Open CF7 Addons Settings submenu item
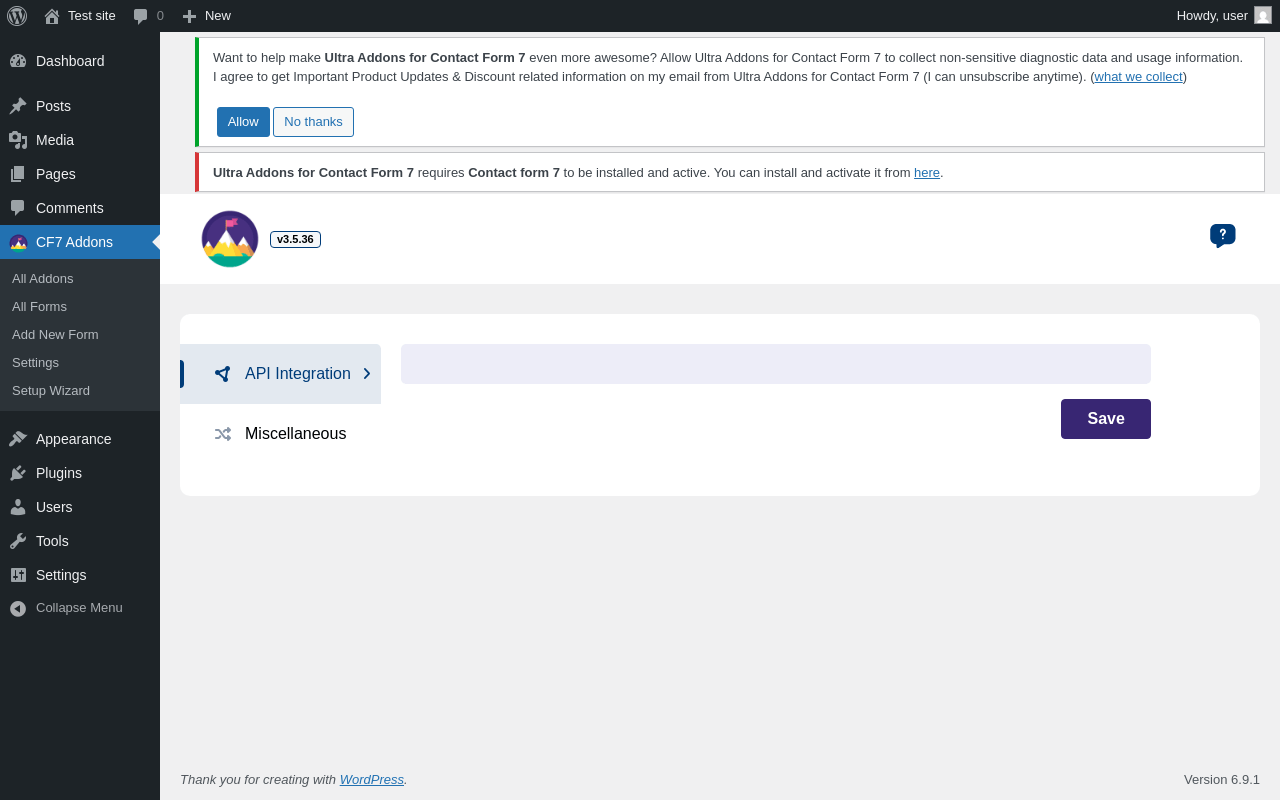Viewport: 1280px width, 800px height. pos(35,363)
